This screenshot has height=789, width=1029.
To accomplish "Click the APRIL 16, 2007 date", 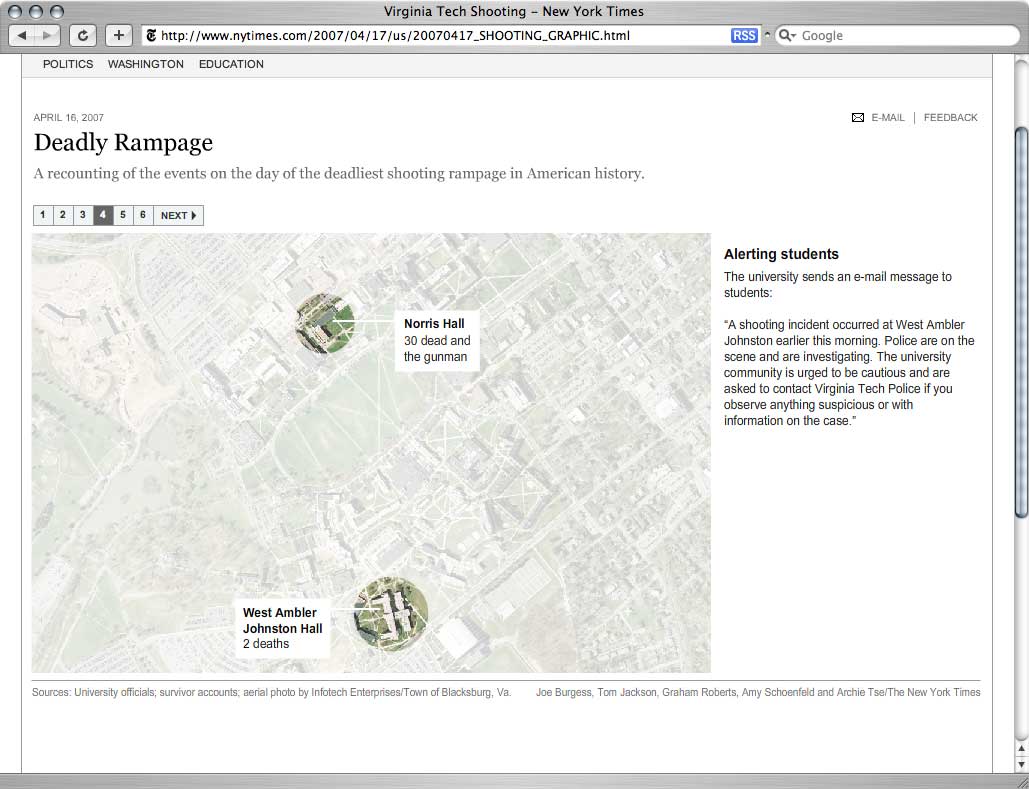I will click(x=69, y=117).
